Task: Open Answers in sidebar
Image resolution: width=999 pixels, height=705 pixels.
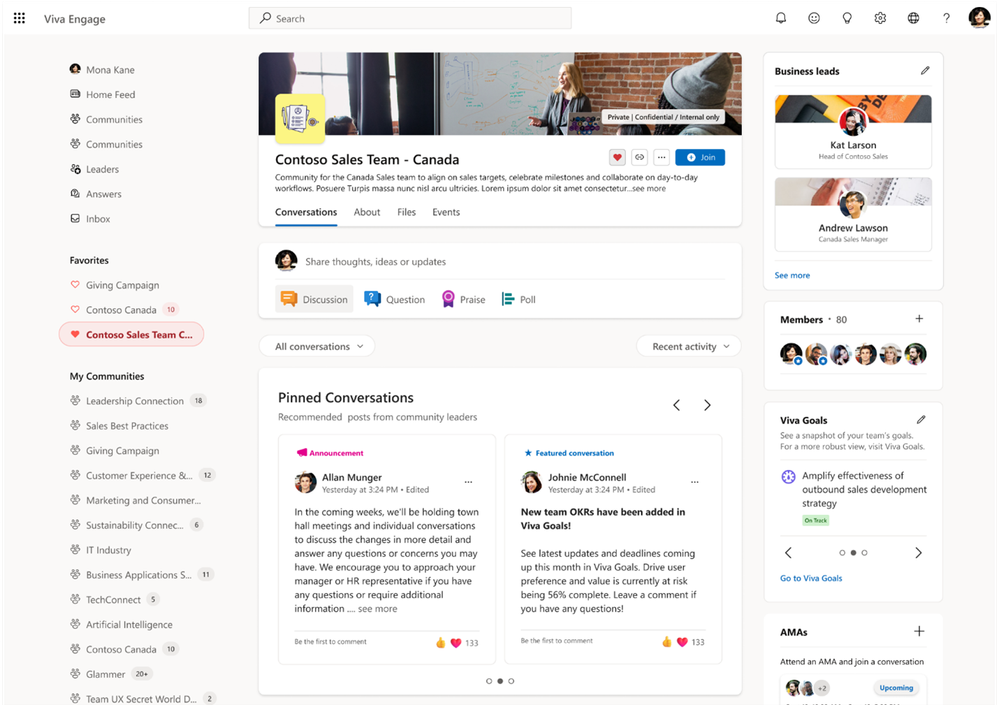Action: click(x=96, y=194)
